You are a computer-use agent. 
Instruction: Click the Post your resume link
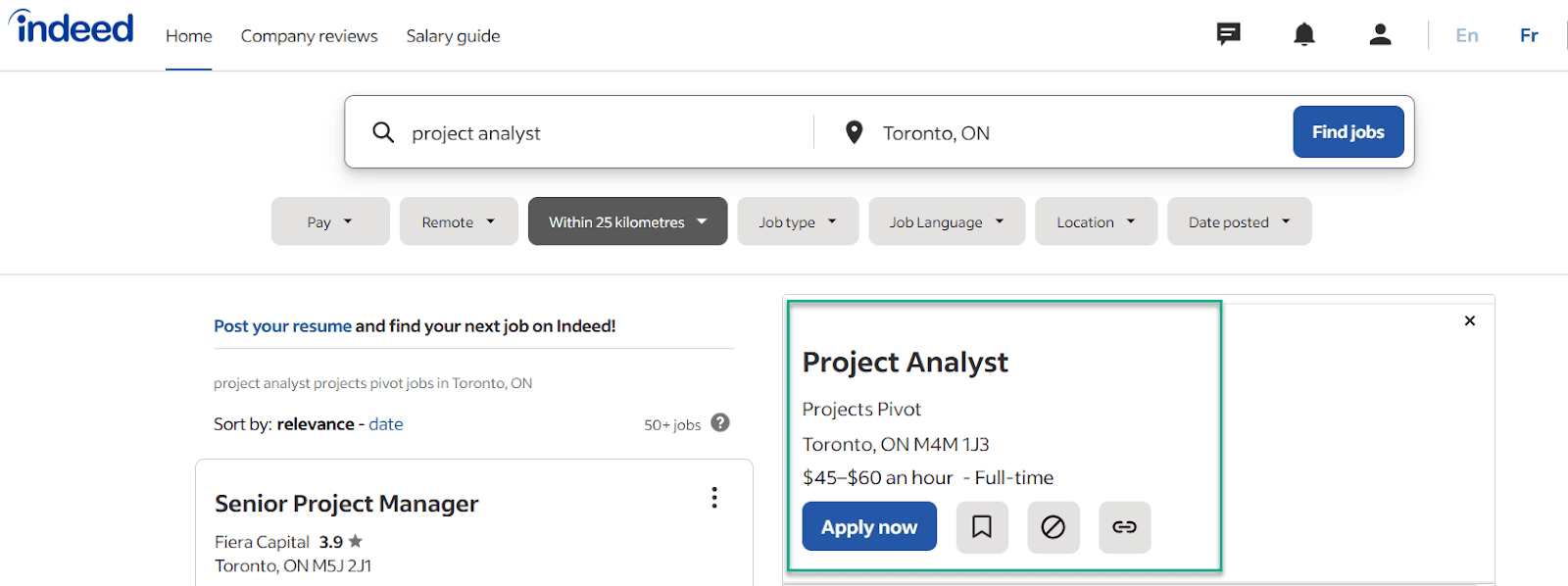click(x=282, y=326)
